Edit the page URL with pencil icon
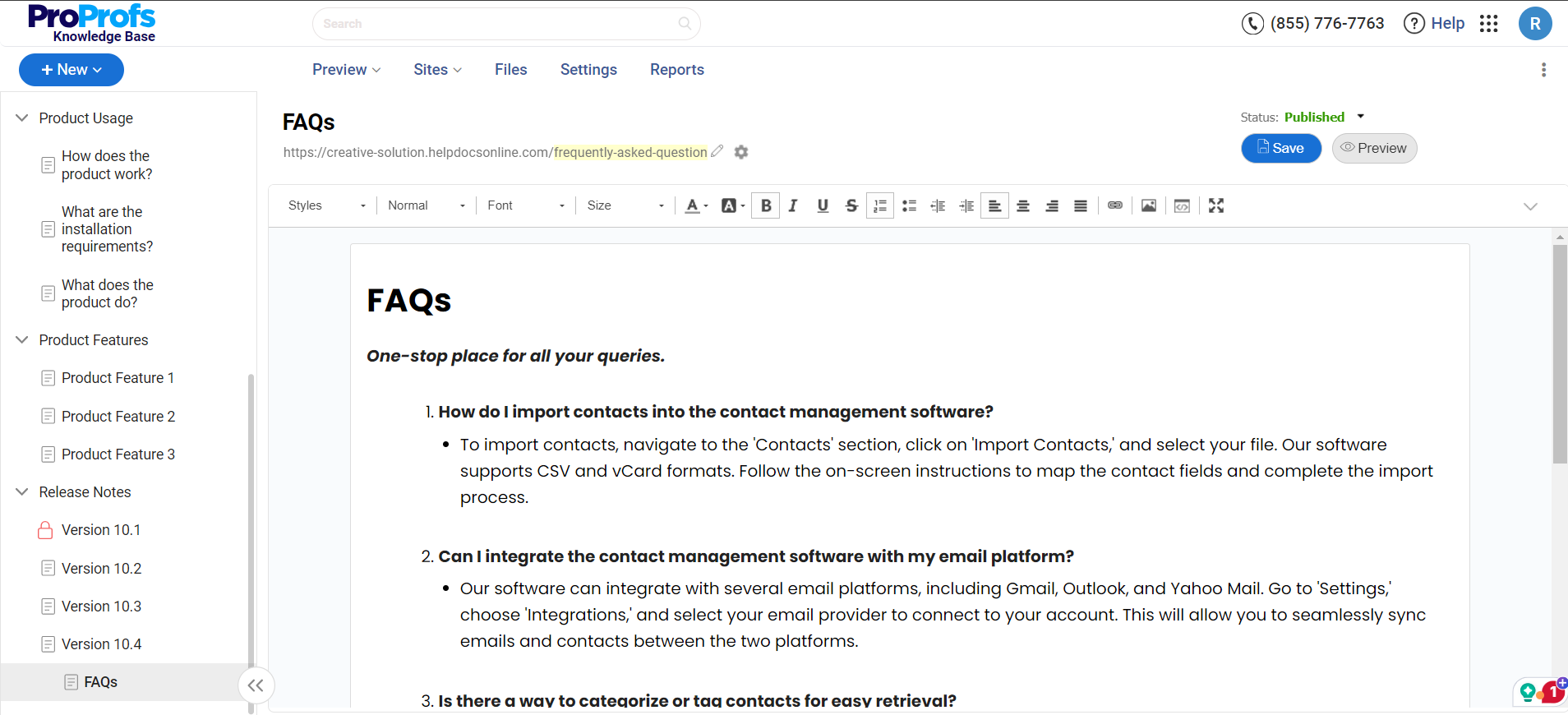Viewport: 1568px width, 715px height. click(x=717, y=151)
